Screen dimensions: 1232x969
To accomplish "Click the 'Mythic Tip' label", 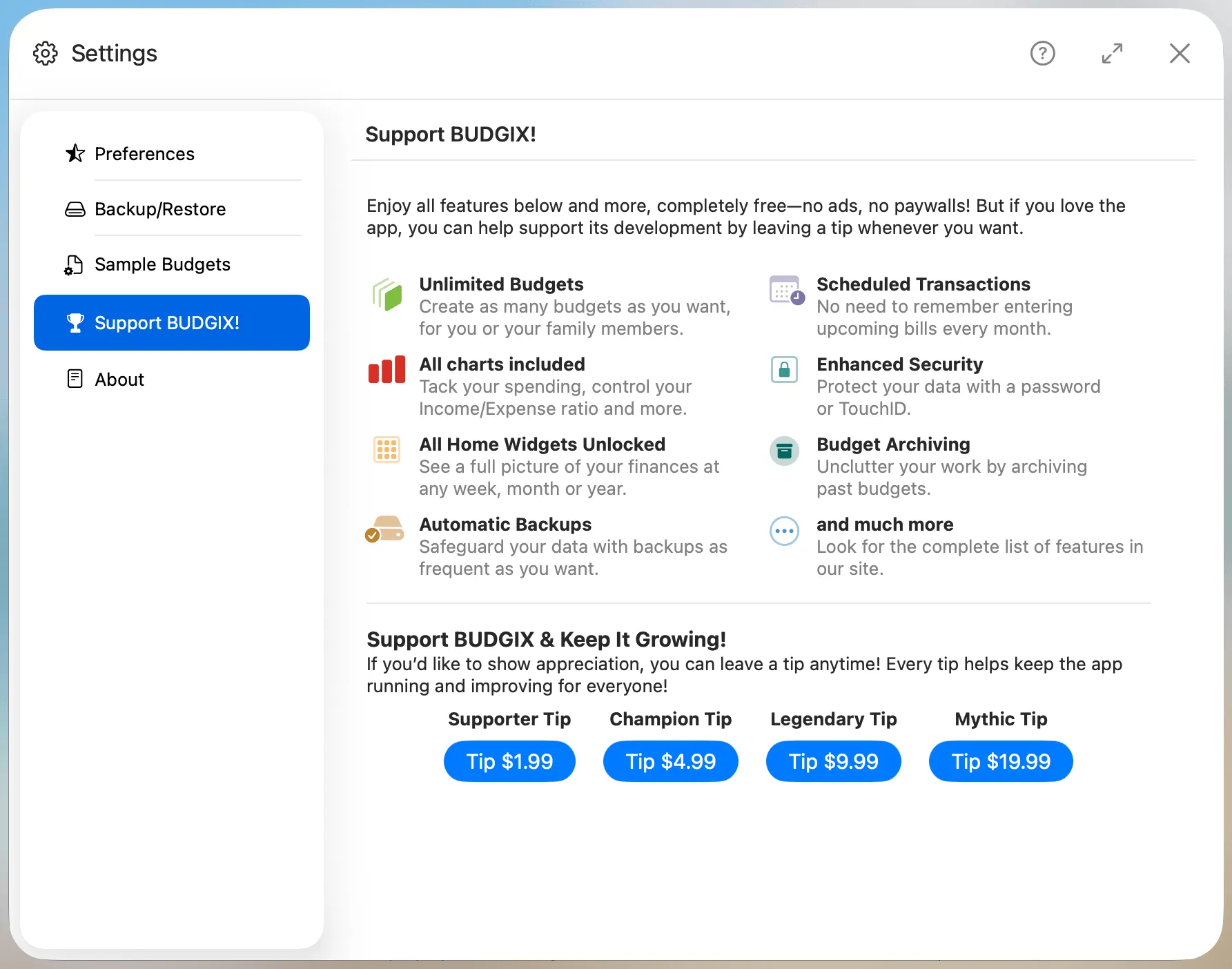I will tap(1001, 719).
